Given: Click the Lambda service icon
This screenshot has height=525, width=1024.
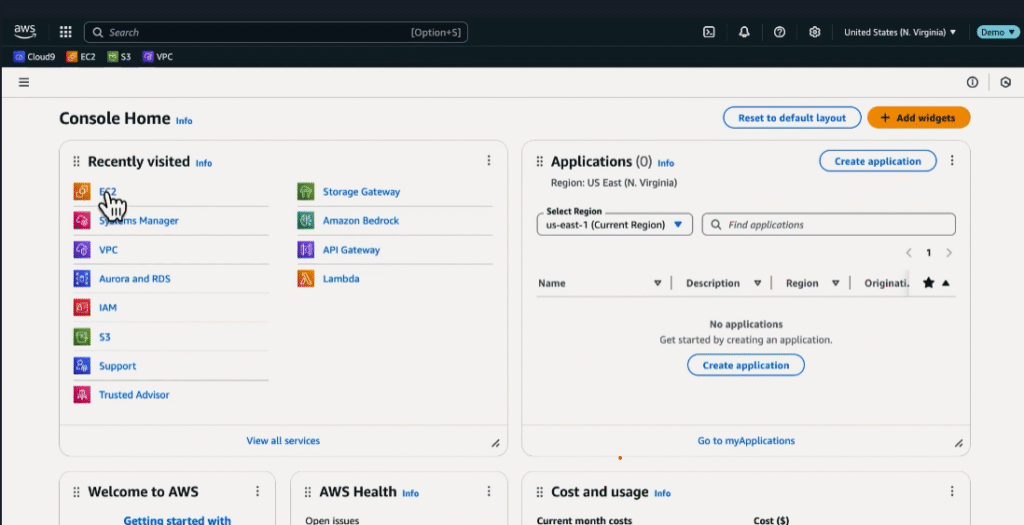Looking at the screenshot, I should point(306,279).
